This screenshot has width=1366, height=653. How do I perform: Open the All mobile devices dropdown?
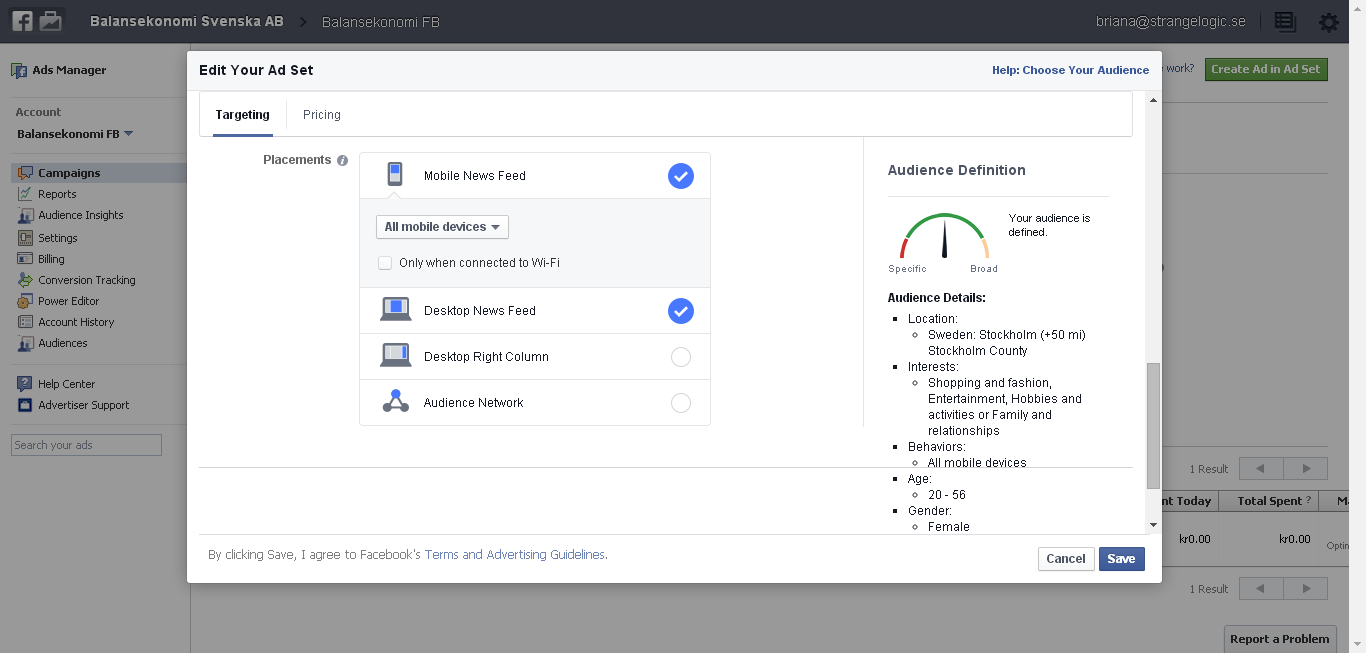442,227
